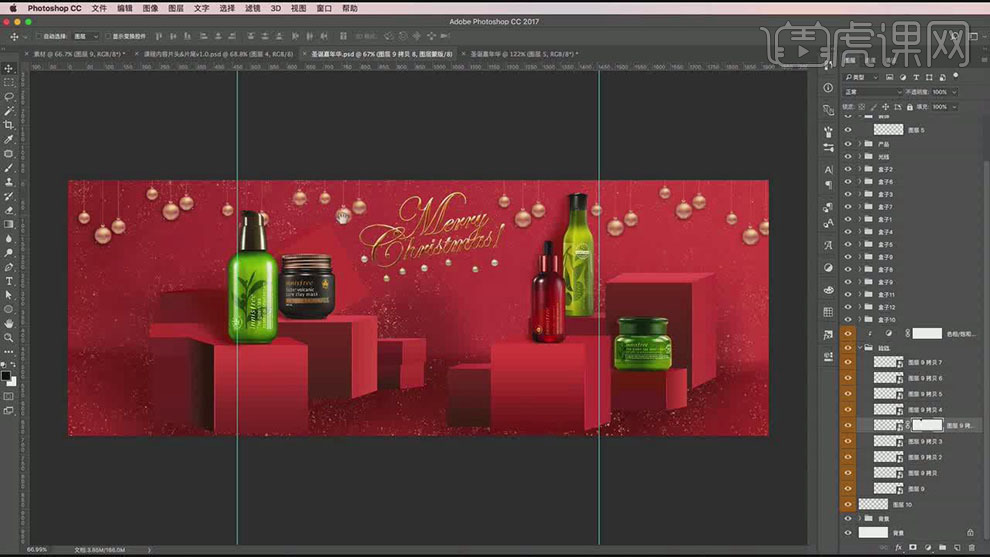The image size is (990, 557).
Task: Open Photoshop CC application menu
Action: pyautogui.click(x=54, y=8)
